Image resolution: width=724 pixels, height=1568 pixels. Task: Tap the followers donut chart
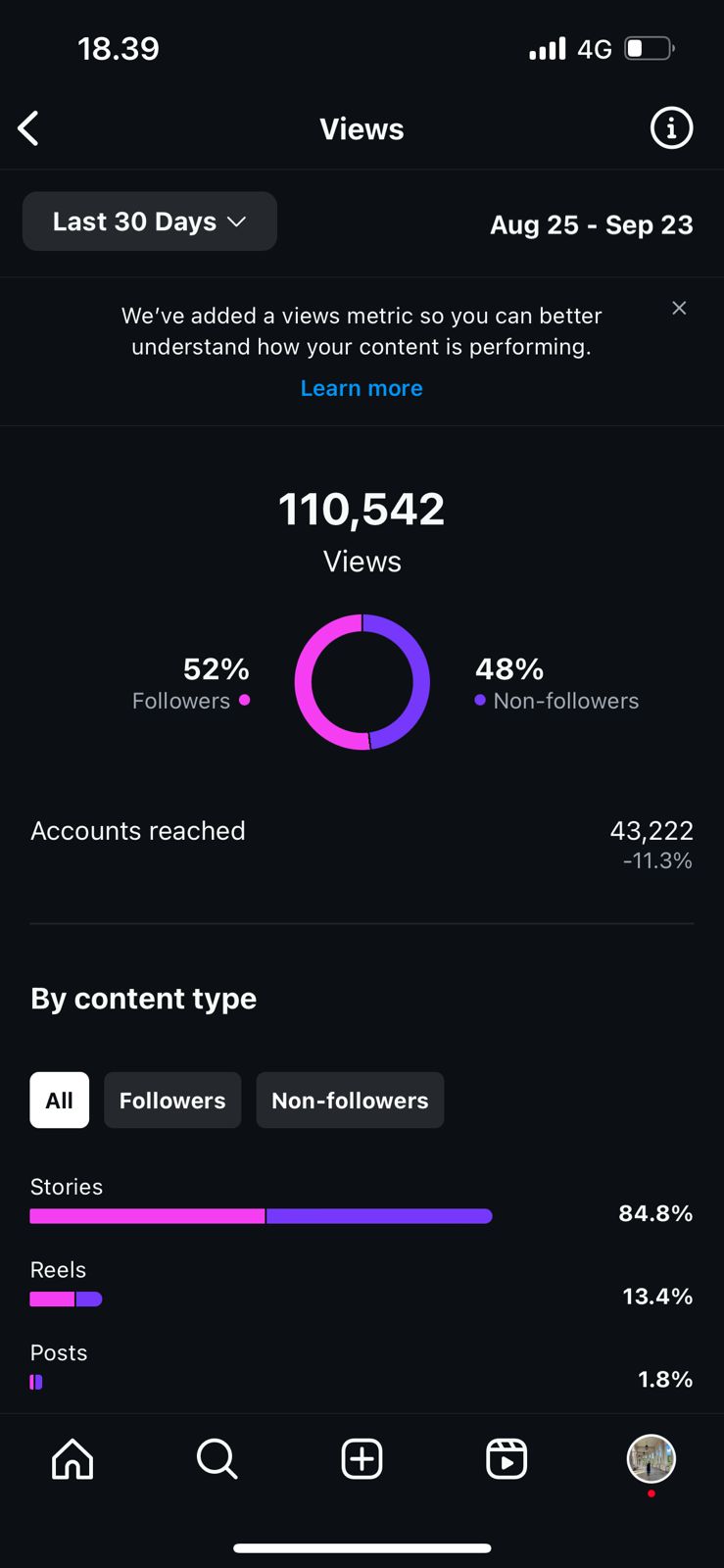point(362,682)
